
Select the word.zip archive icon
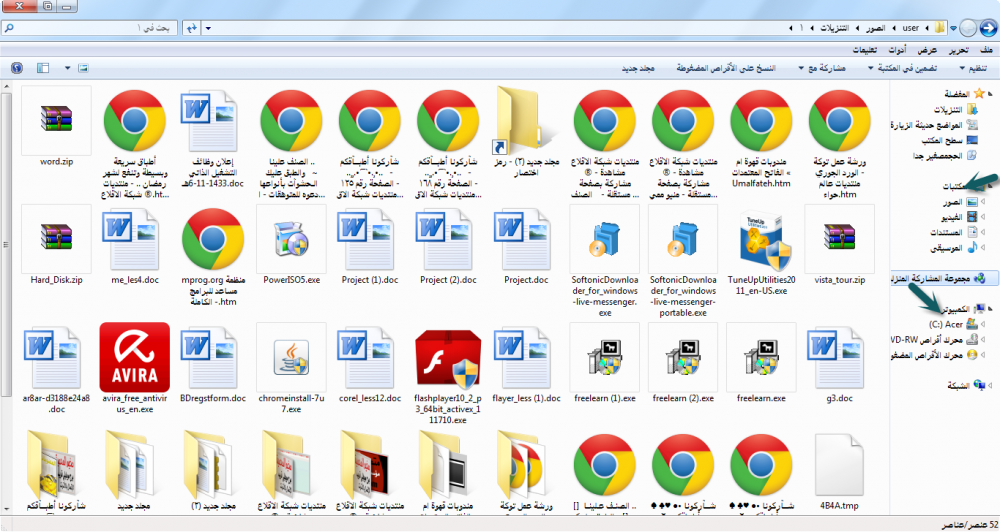pyautogui.click(x=56, y=120)
